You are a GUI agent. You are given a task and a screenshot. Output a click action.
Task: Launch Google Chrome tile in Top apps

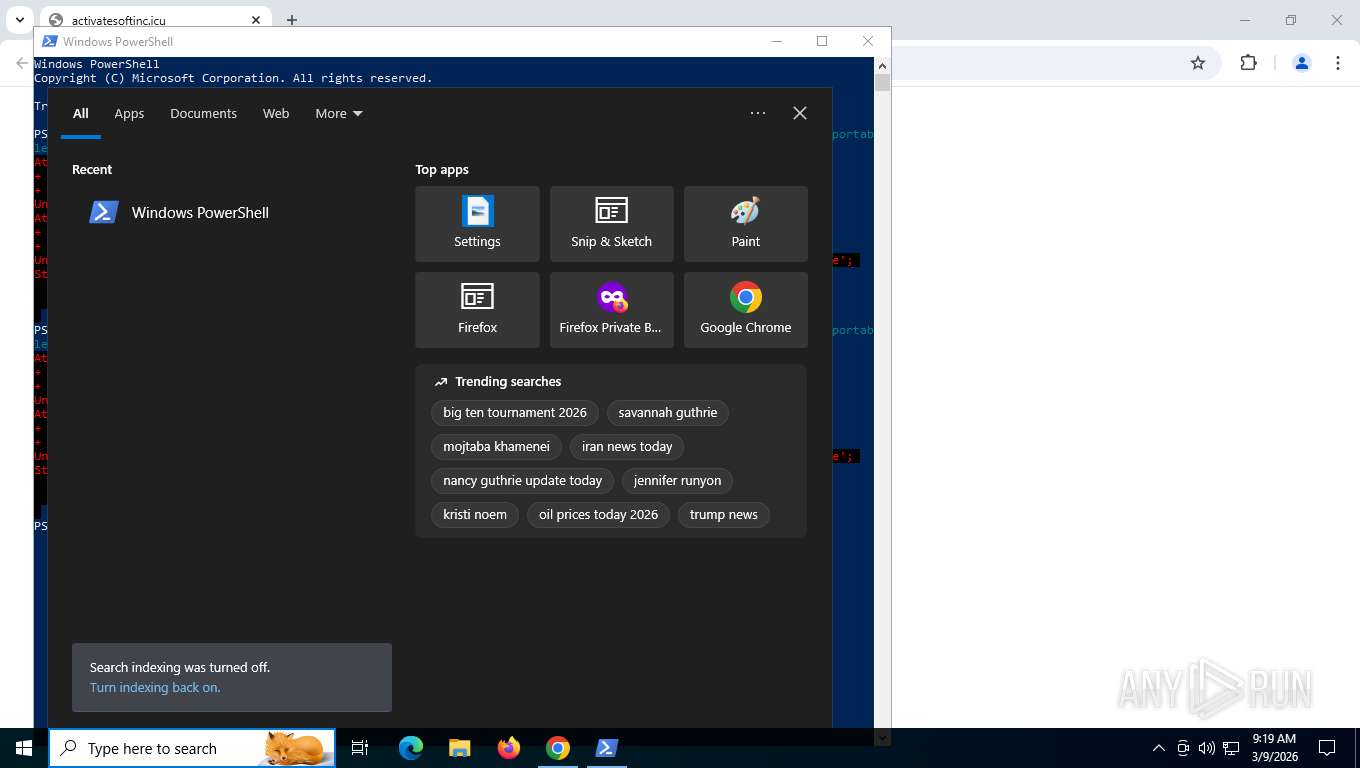745,310
